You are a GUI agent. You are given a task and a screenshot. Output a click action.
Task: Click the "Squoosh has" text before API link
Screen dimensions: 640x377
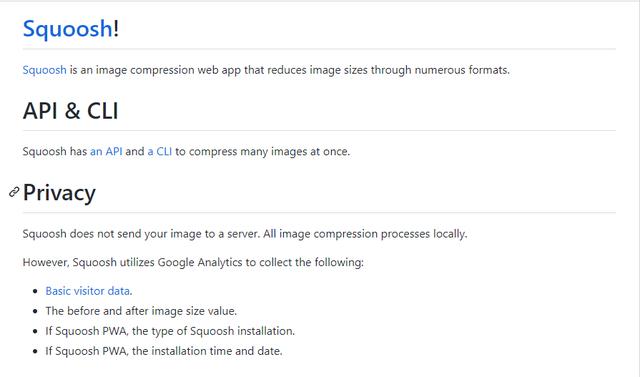click(x=55, y=151)
